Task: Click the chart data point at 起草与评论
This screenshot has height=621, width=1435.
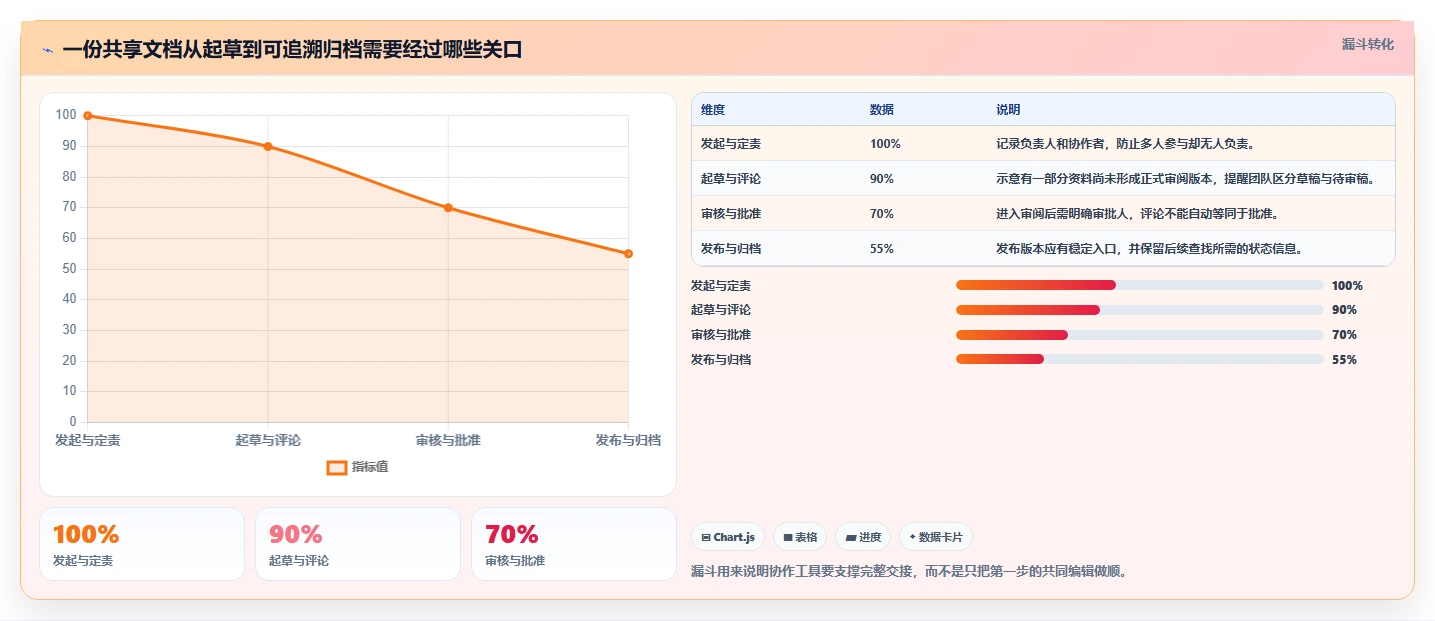Action: 268,146
